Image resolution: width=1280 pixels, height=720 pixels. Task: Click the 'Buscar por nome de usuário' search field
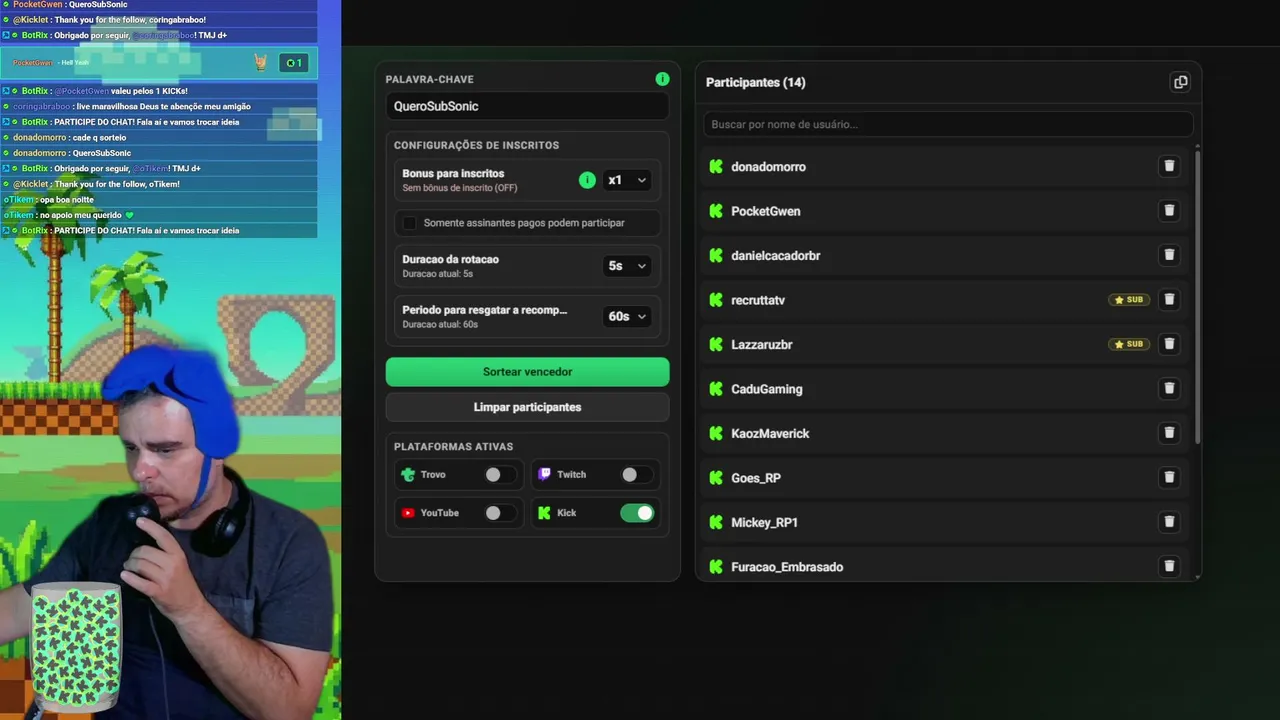point(948,124)
